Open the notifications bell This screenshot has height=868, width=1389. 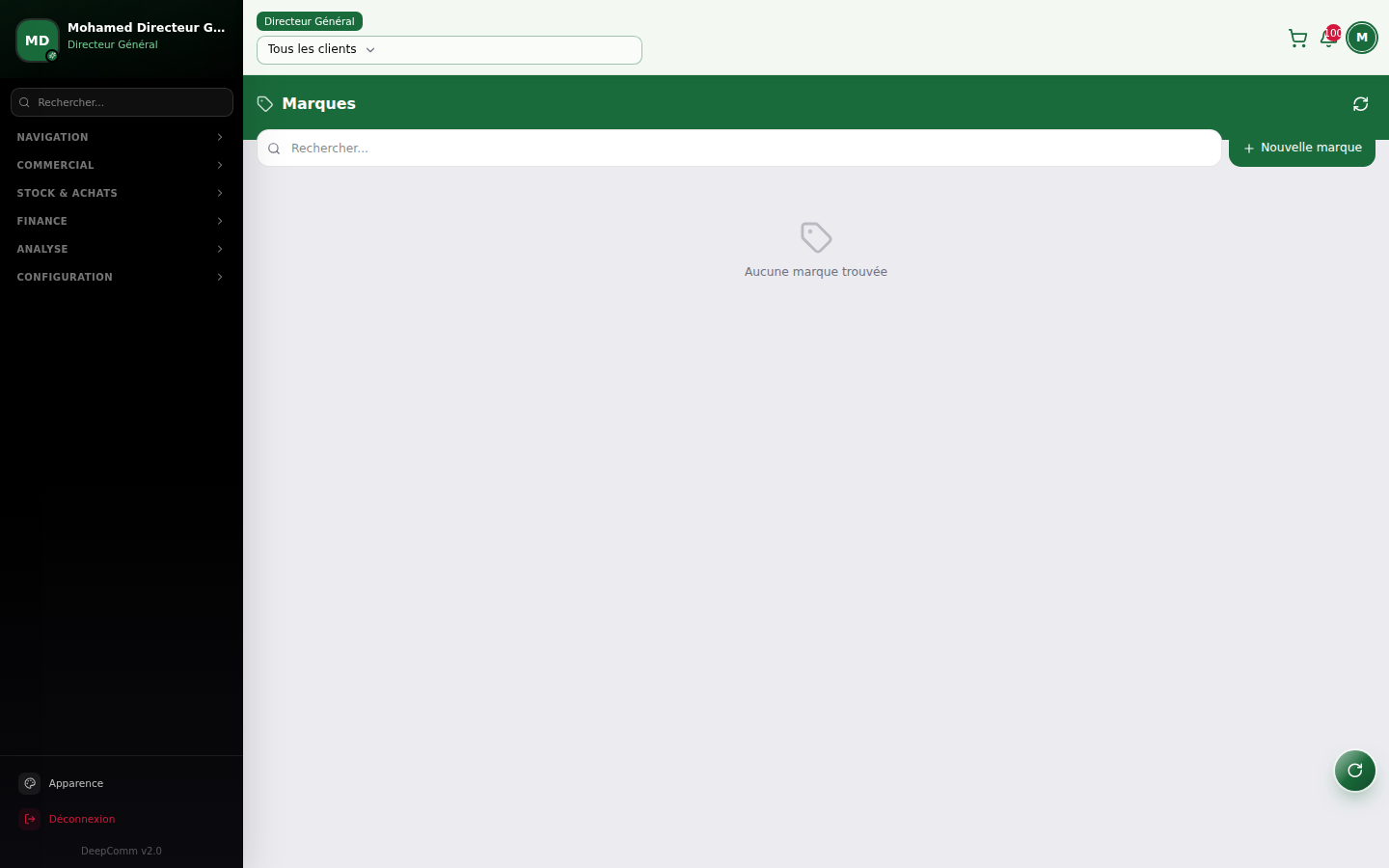[1328, 39]
